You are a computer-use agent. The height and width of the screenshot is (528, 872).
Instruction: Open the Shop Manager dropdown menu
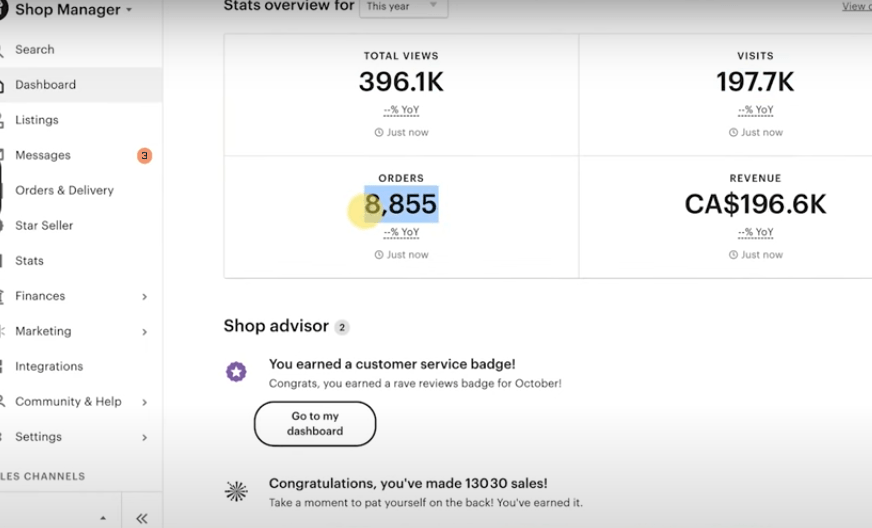[73, 9]
